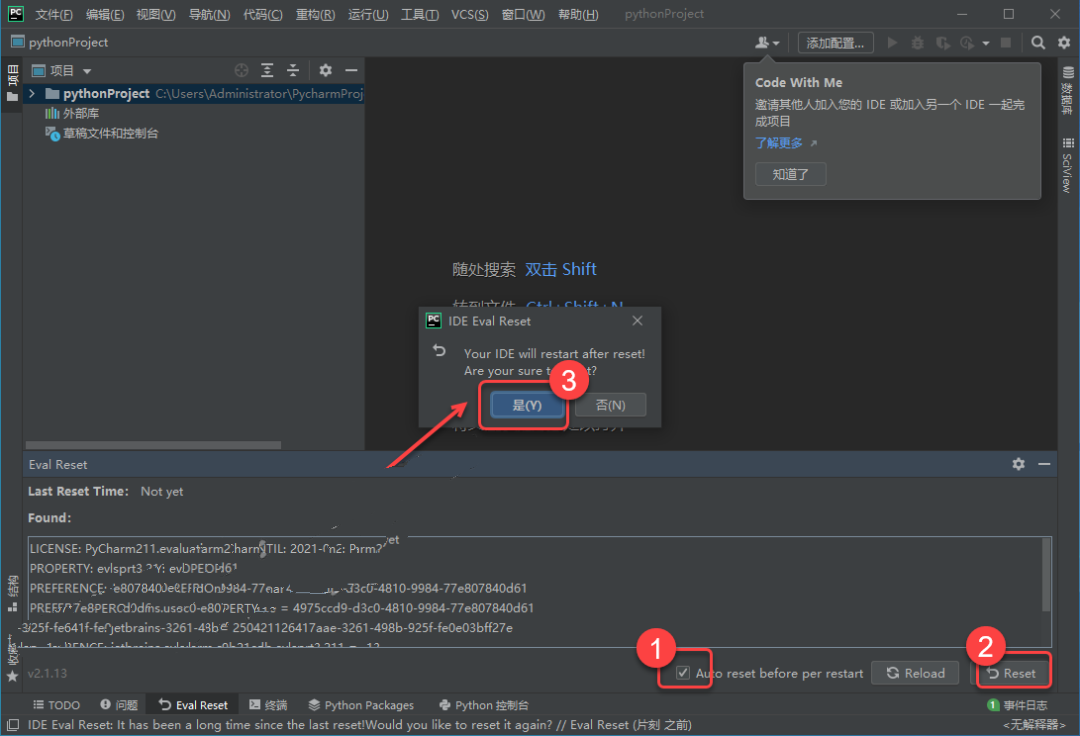Viewport: 1080px width, 736px height.
Task: Open the VCS(S) menu
Action: point(470,14)
